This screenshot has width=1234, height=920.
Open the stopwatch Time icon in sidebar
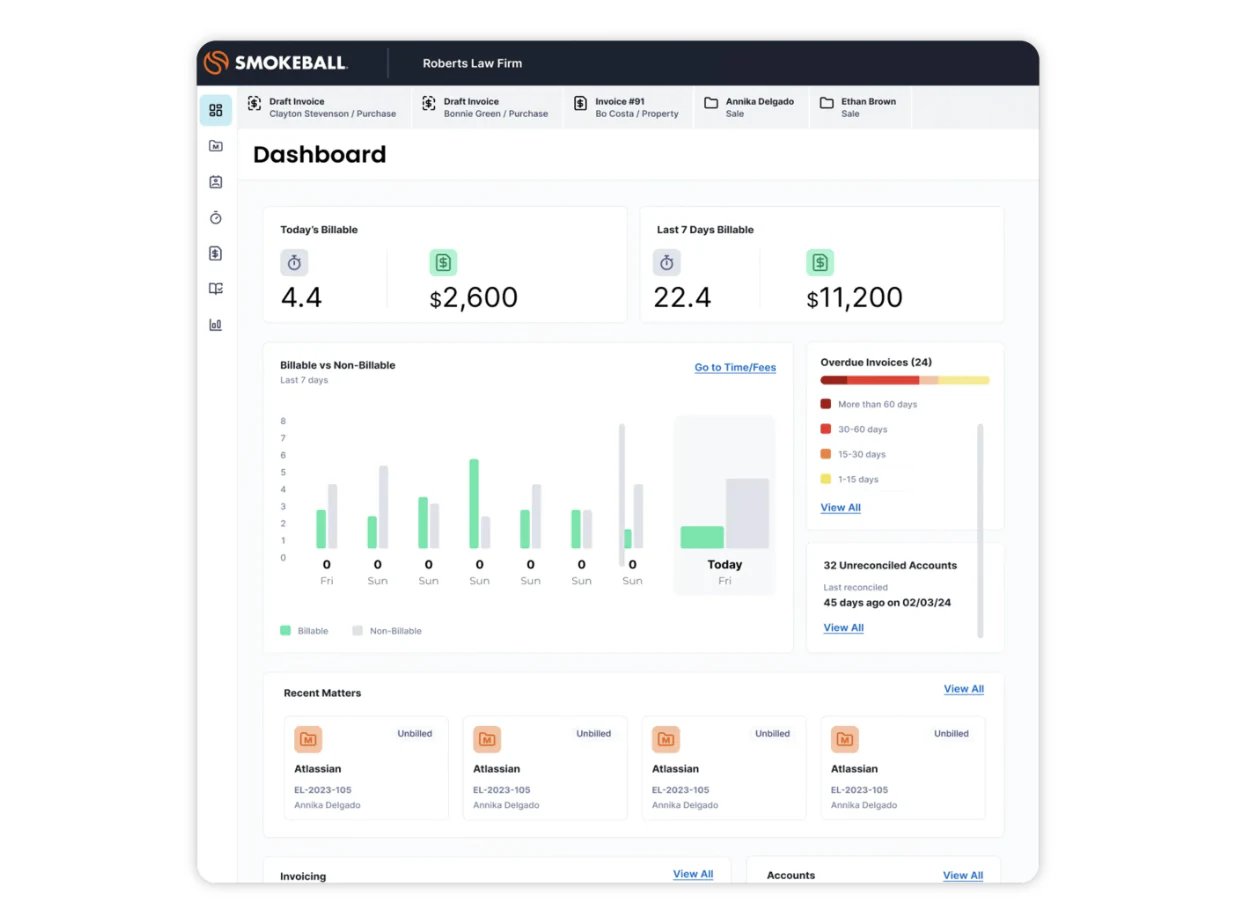click(x=216, y=218)
